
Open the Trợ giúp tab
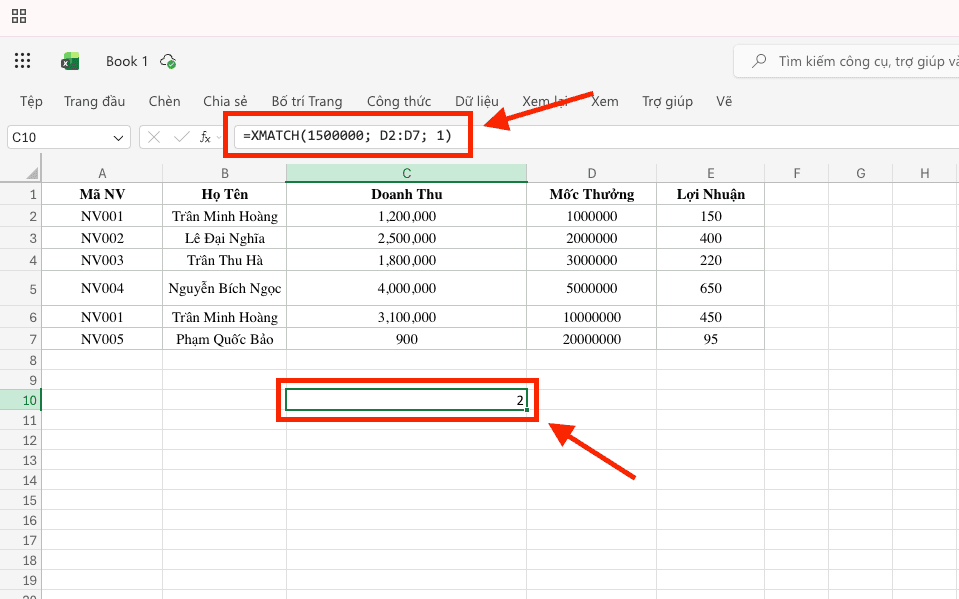click(667, 101)
